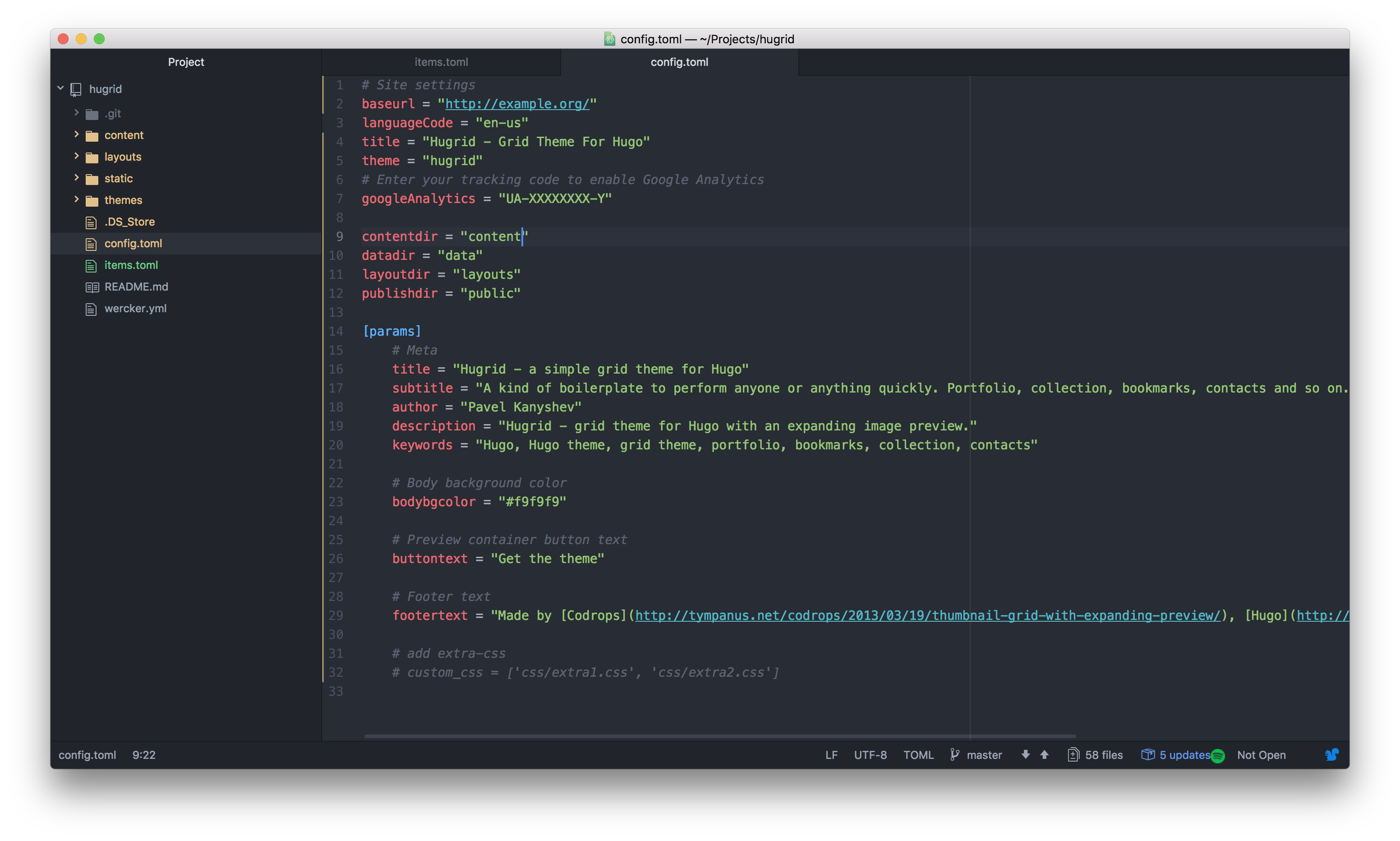
Task: Click the [params] section header text
Action: click(392, 332)
